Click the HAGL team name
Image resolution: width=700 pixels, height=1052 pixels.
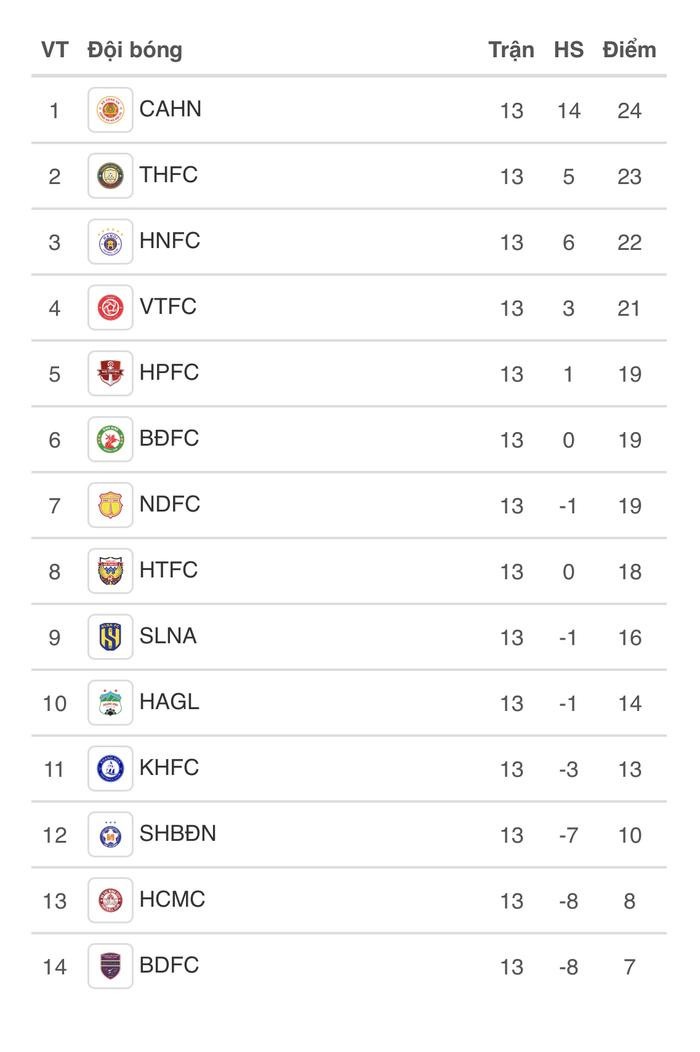point(169,702)
